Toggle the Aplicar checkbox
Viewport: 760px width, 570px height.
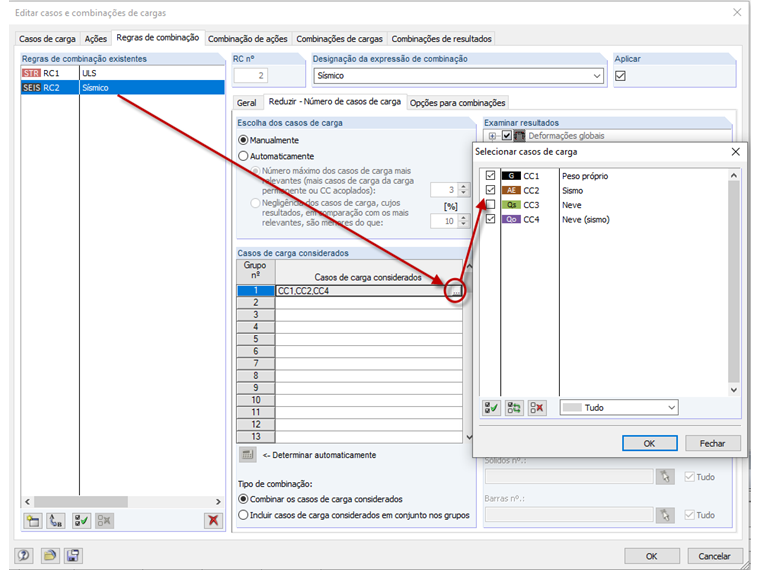(x=620, y=76)
